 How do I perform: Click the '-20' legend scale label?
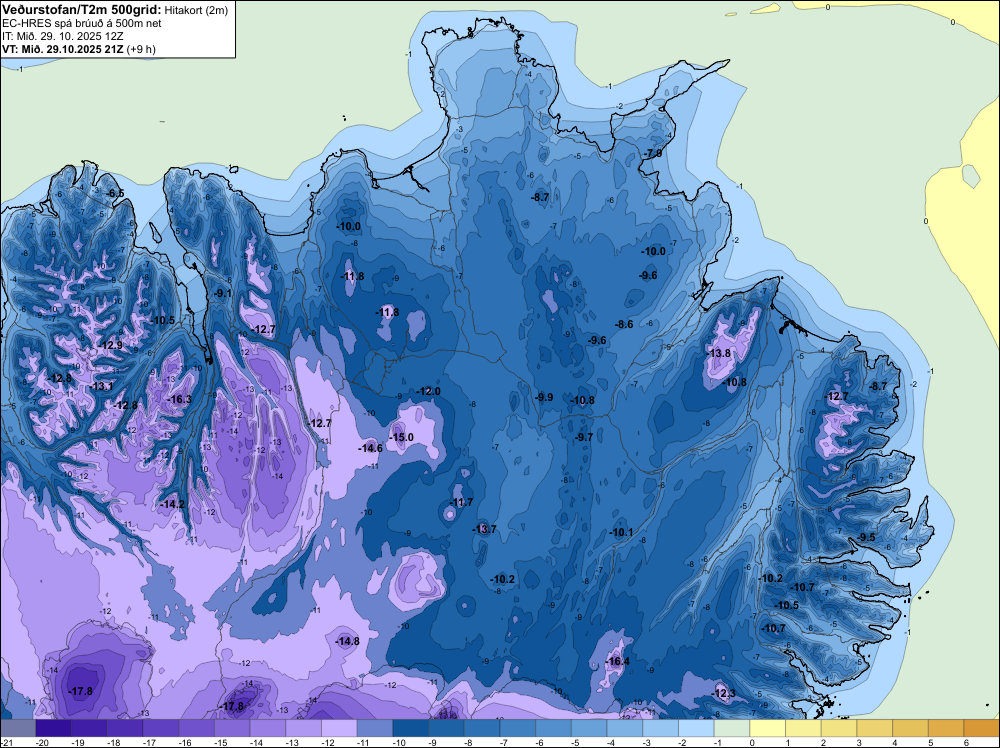[x=43, y=743]
